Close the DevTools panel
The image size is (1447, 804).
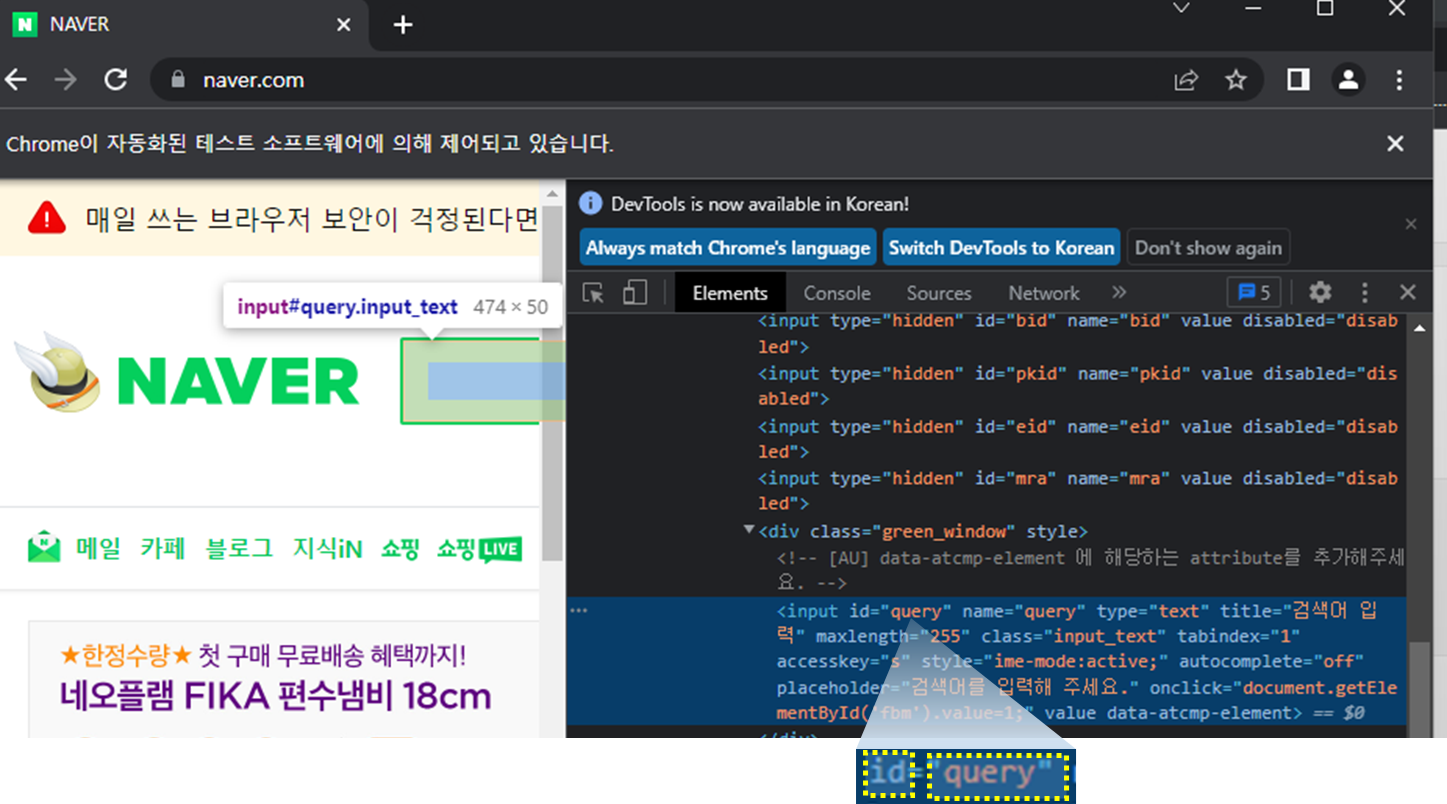click(x=1408, y=292)
